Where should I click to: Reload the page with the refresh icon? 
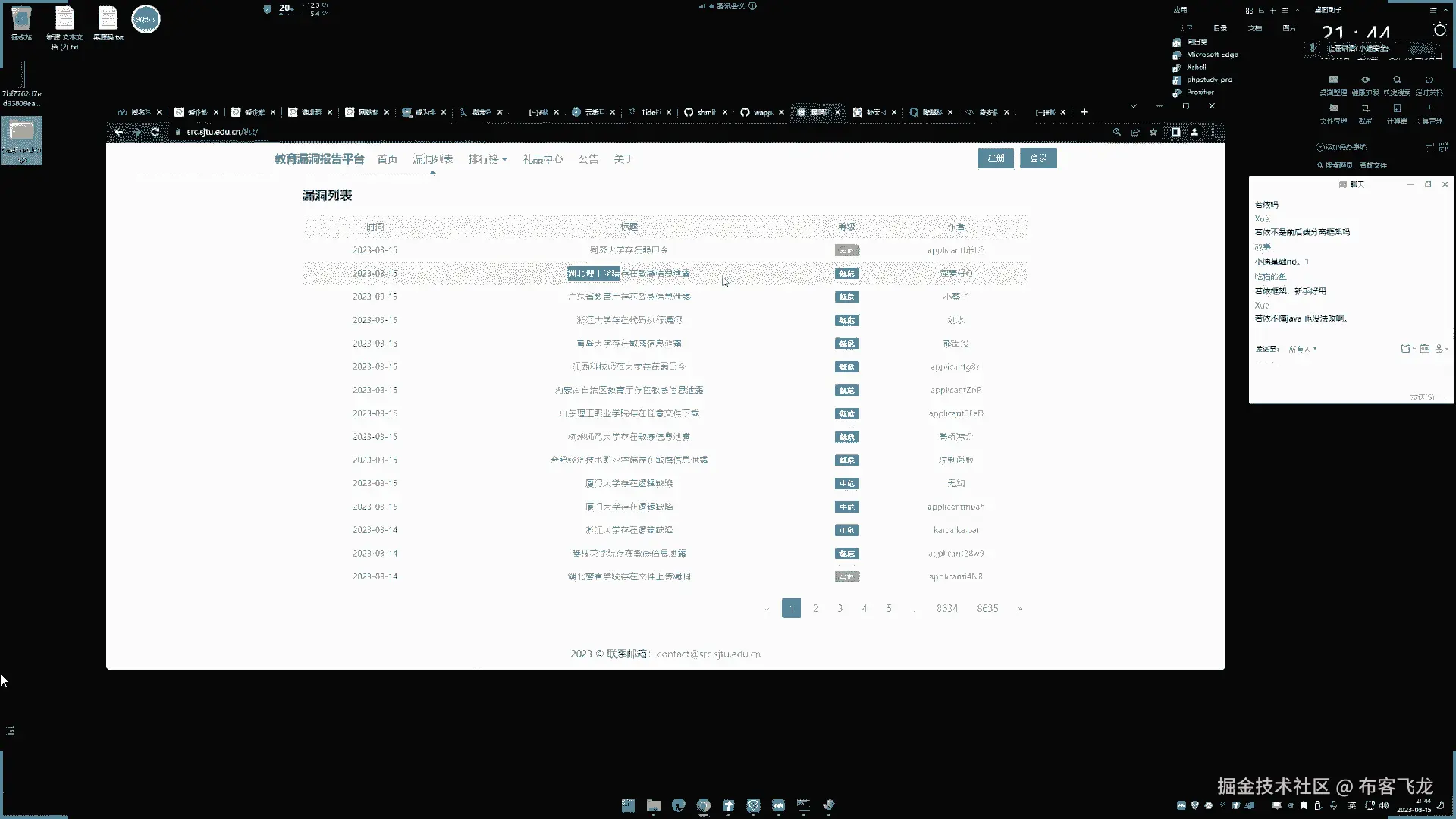pyautogui.click(x=155, y=132)
